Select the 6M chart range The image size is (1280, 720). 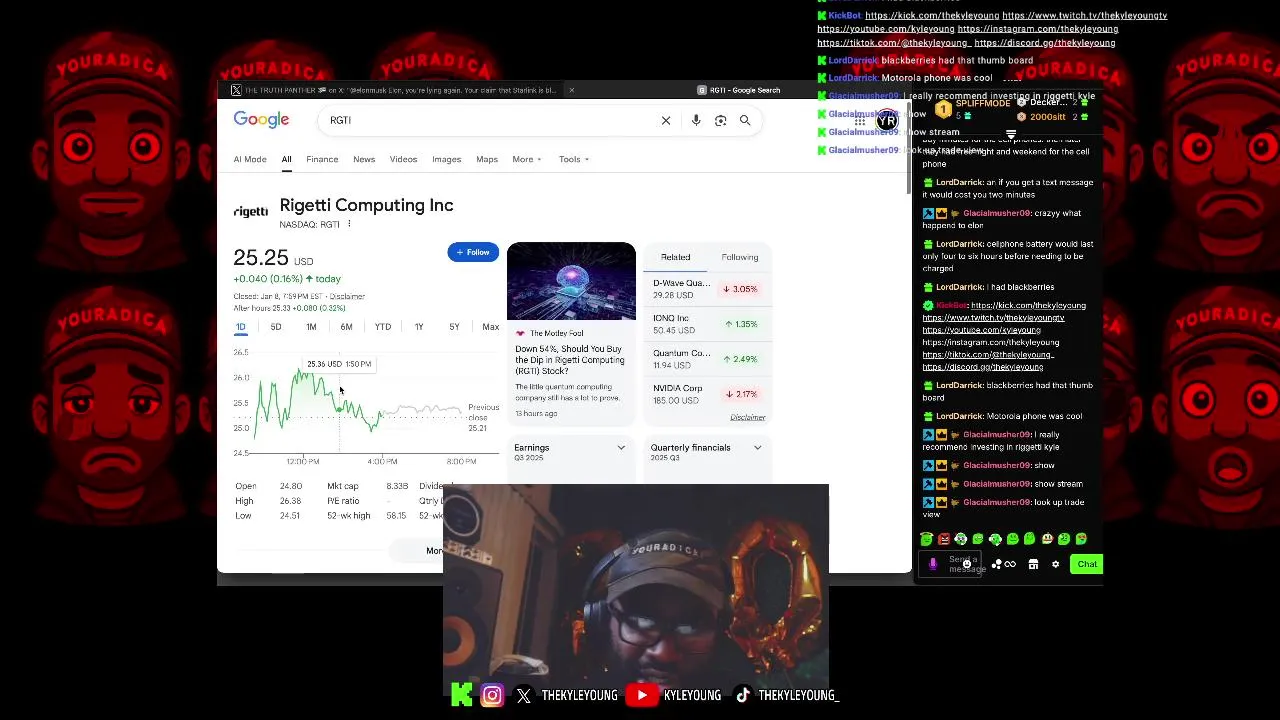click(346, 327)
